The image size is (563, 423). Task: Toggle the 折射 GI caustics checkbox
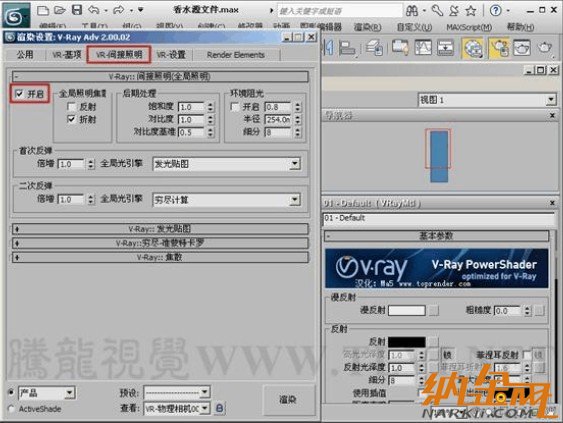[x=71, y=119]
